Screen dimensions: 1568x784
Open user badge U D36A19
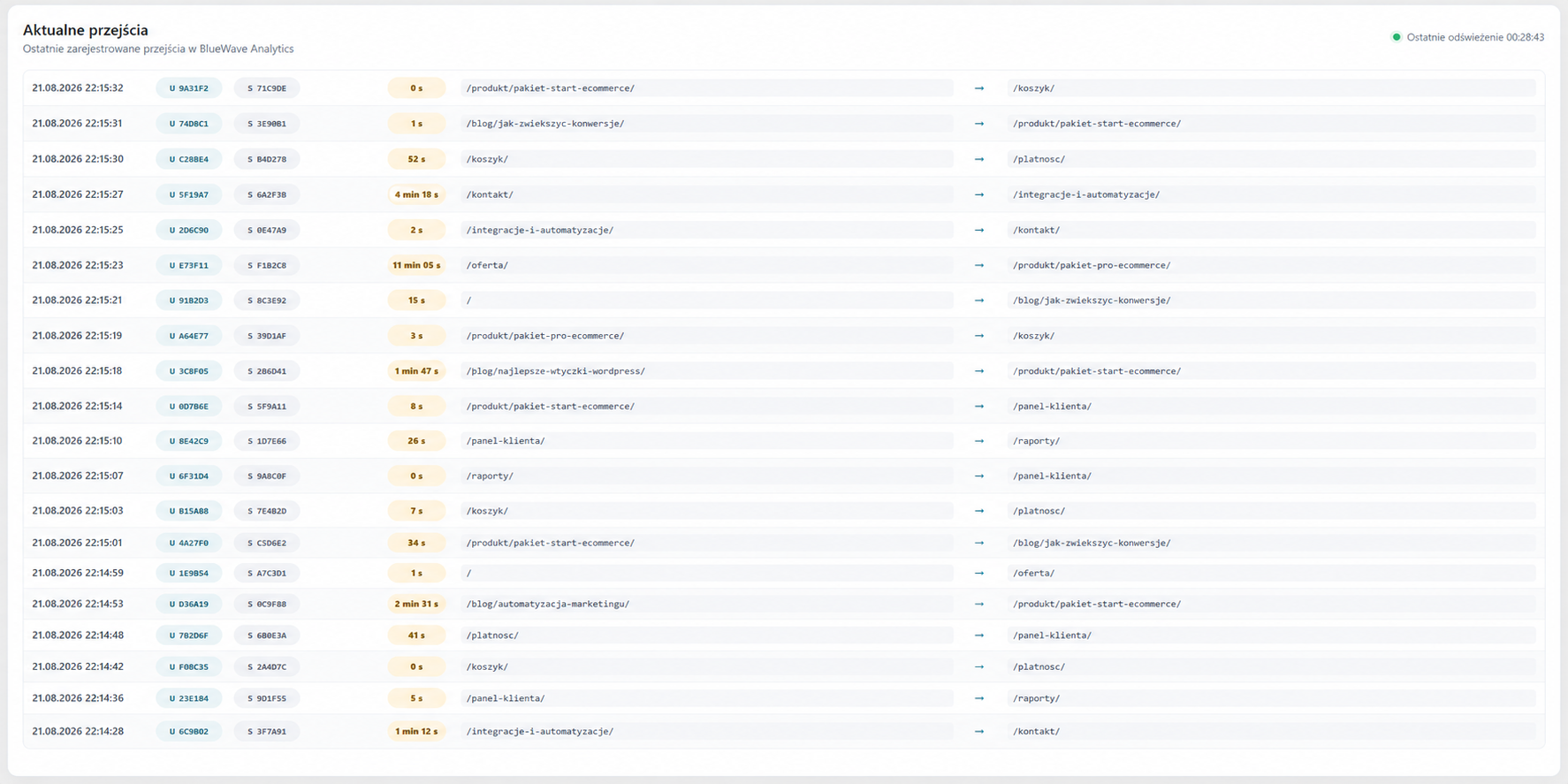189,605
